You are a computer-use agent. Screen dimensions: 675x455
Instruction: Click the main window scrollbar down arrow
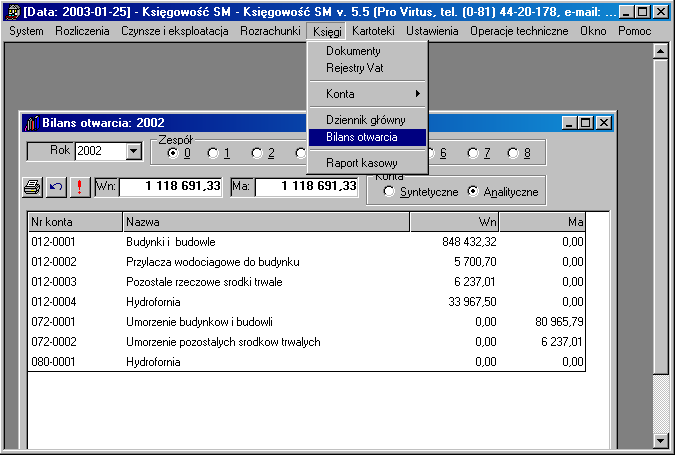(658, 439)
